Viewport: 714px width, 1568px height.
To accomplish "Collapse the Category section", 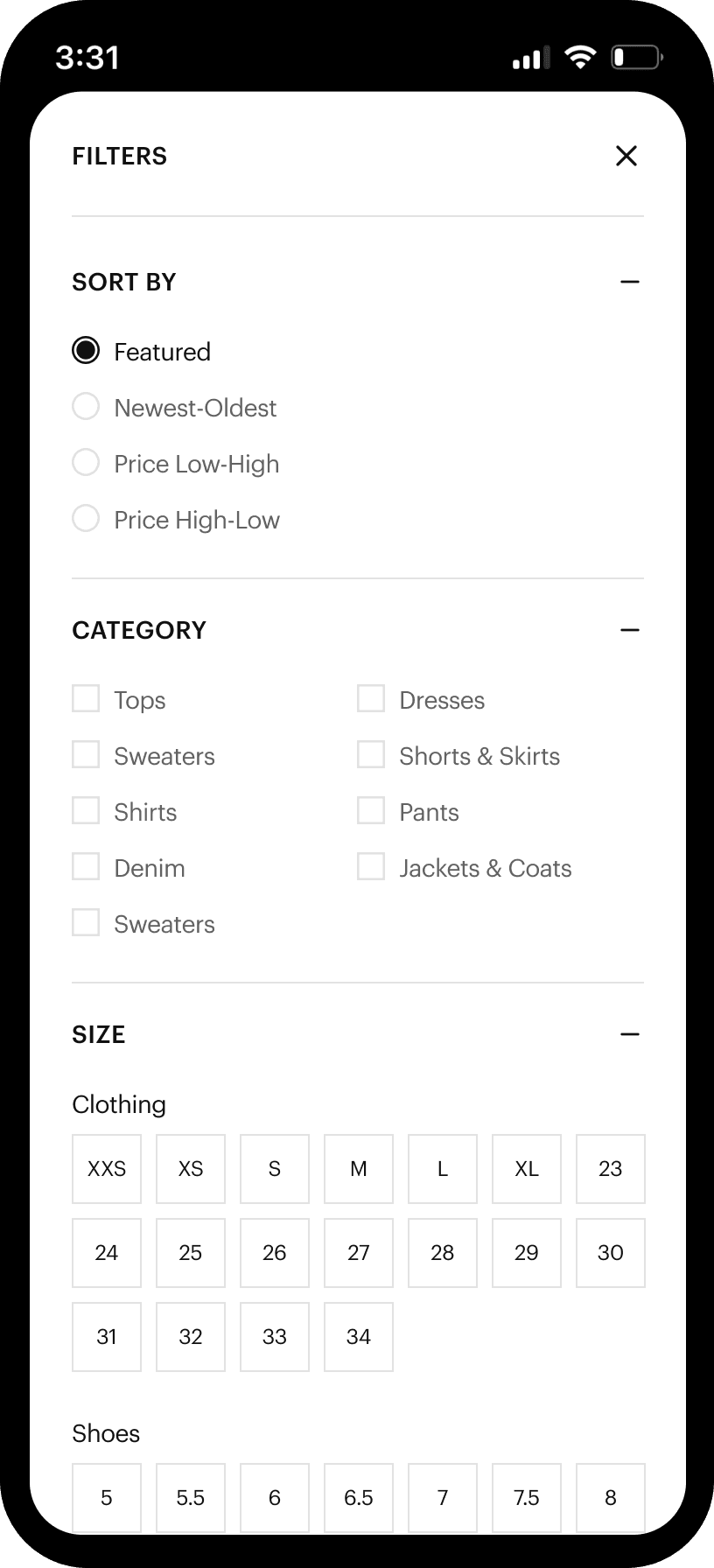I will (x=630, y=630).
